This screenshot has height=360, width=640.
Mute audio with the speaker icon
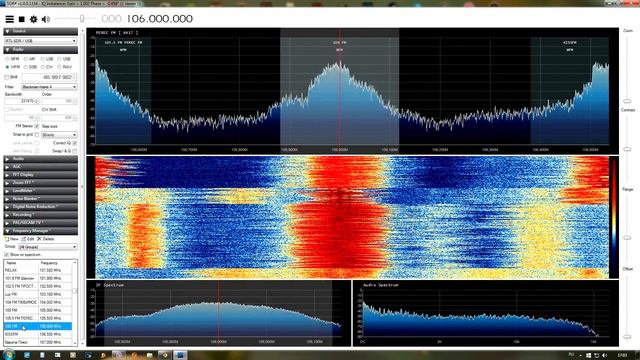click(x=46, y=19)
